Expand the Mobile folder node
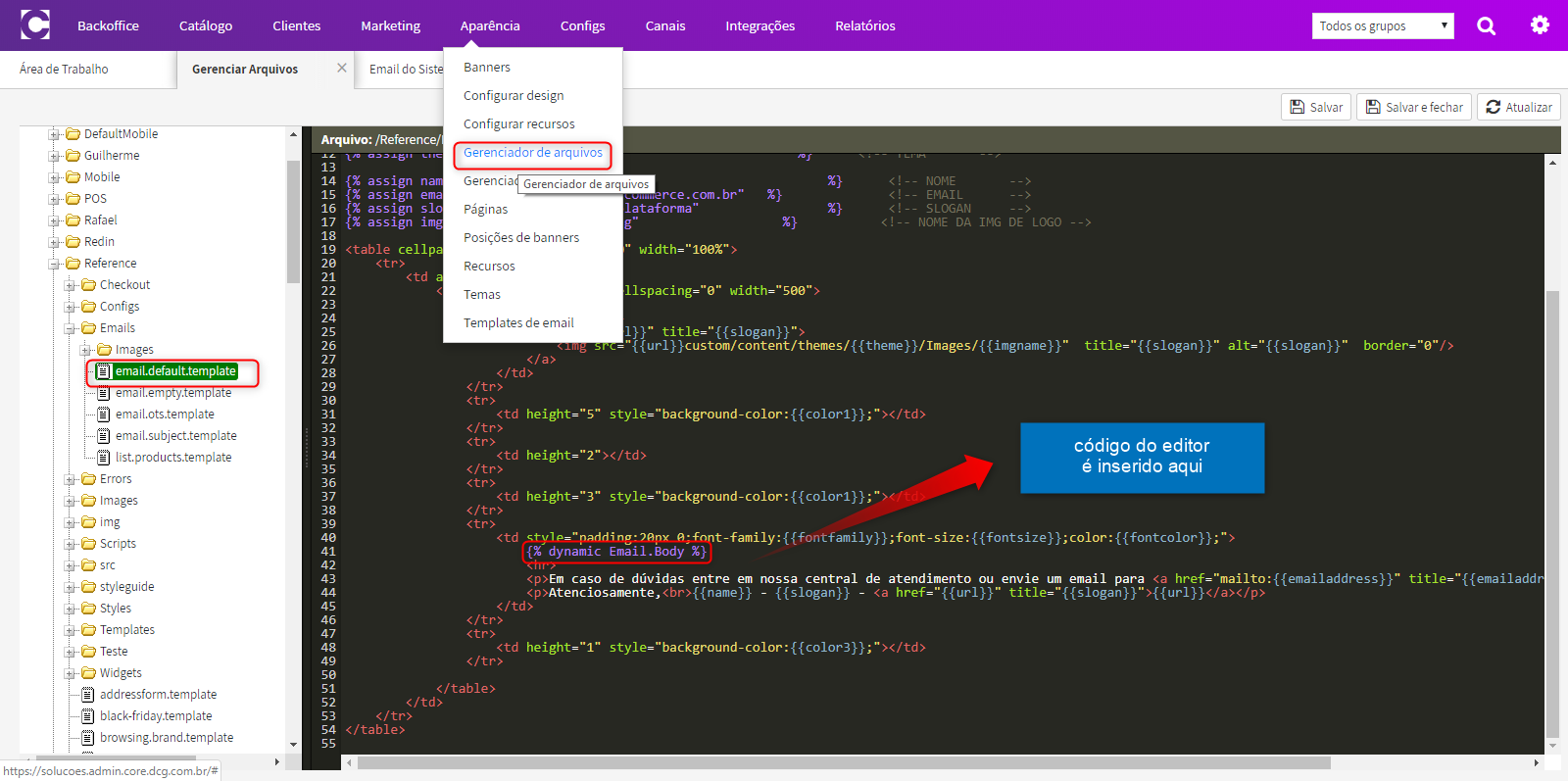This screenshot has height=781, width=1568. click(x=55, y=177)
